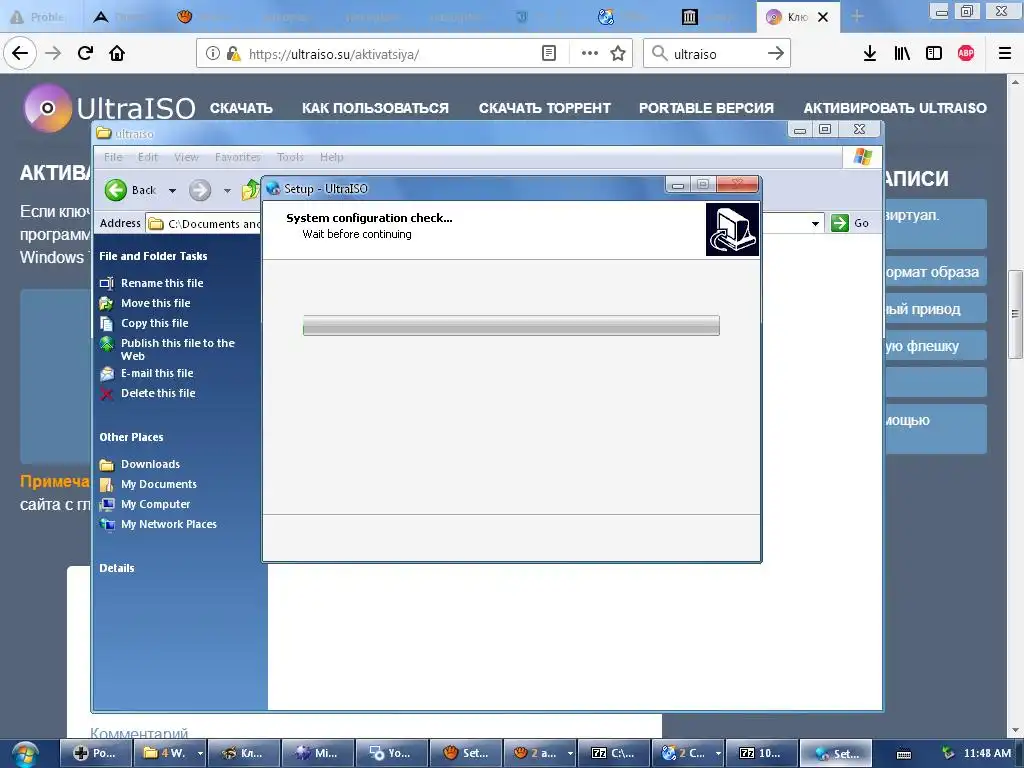Toggle Firefox sidebar view
The width and height of the screenshot is (1024, 768).
click(934, 54)
